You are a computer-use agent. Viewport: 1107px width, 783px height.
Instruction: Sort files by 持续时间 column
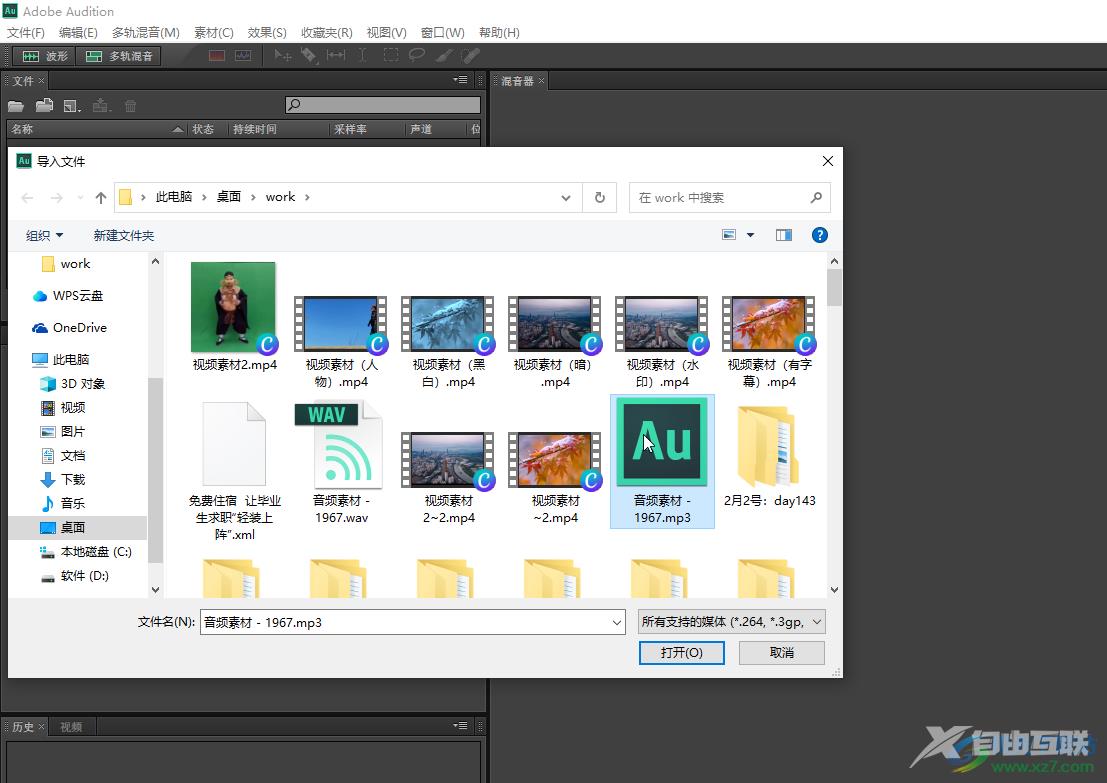click(255, 129)
